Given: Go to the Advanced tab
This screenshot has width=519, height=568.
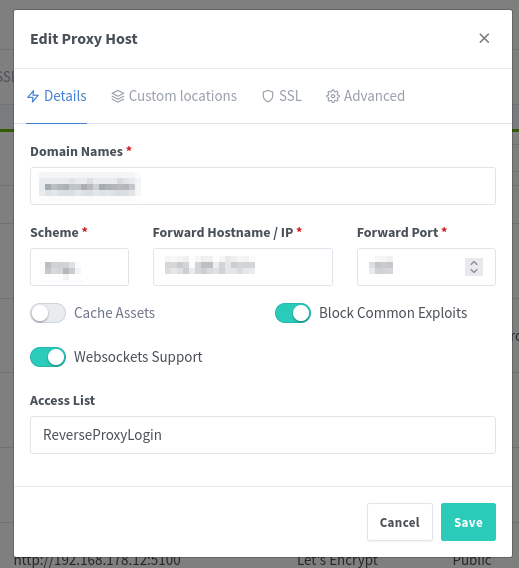Looking at the screenshot, I should click(365, 96).
